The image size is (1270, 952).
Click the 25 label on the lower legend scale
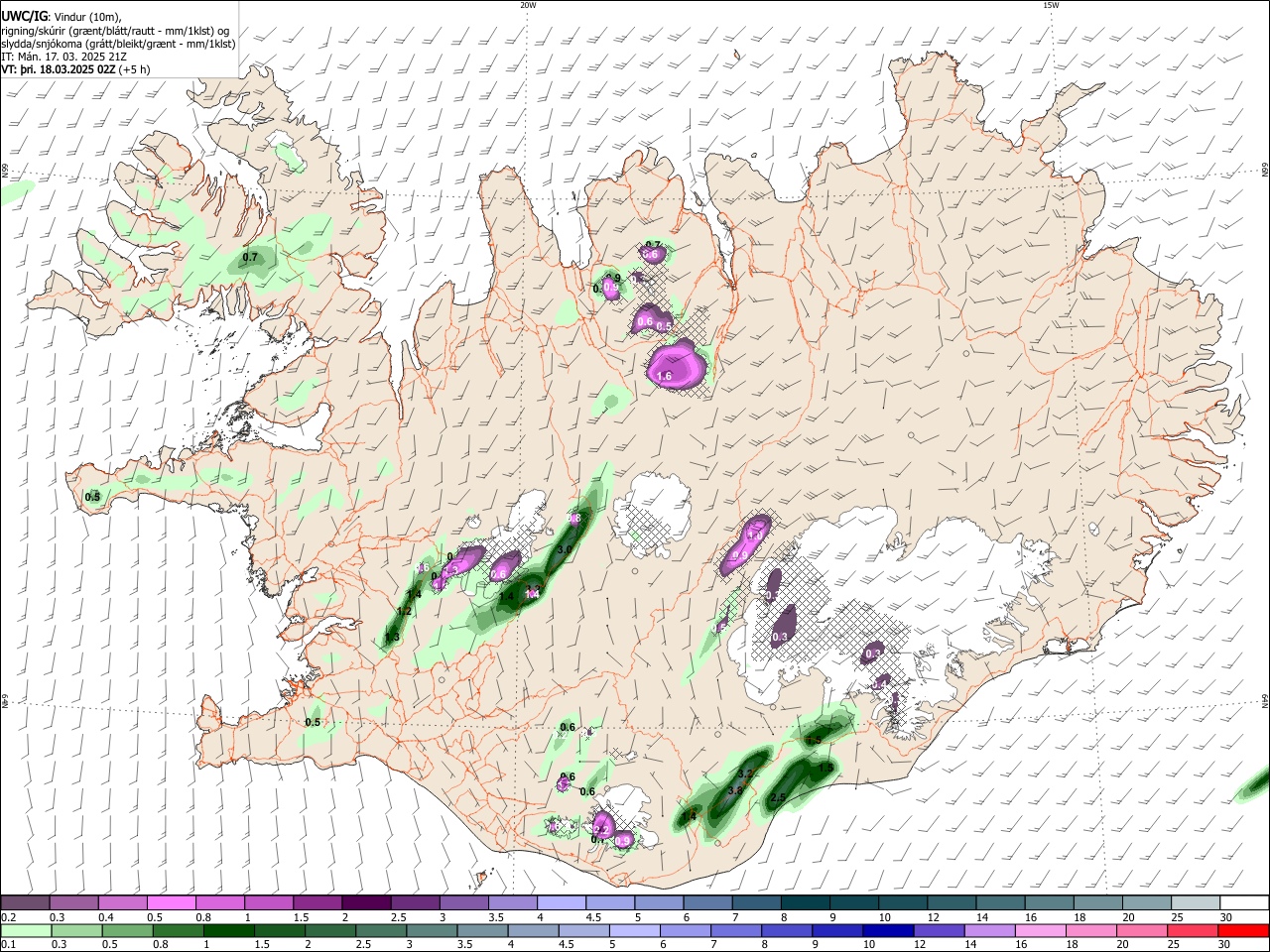1173,944
